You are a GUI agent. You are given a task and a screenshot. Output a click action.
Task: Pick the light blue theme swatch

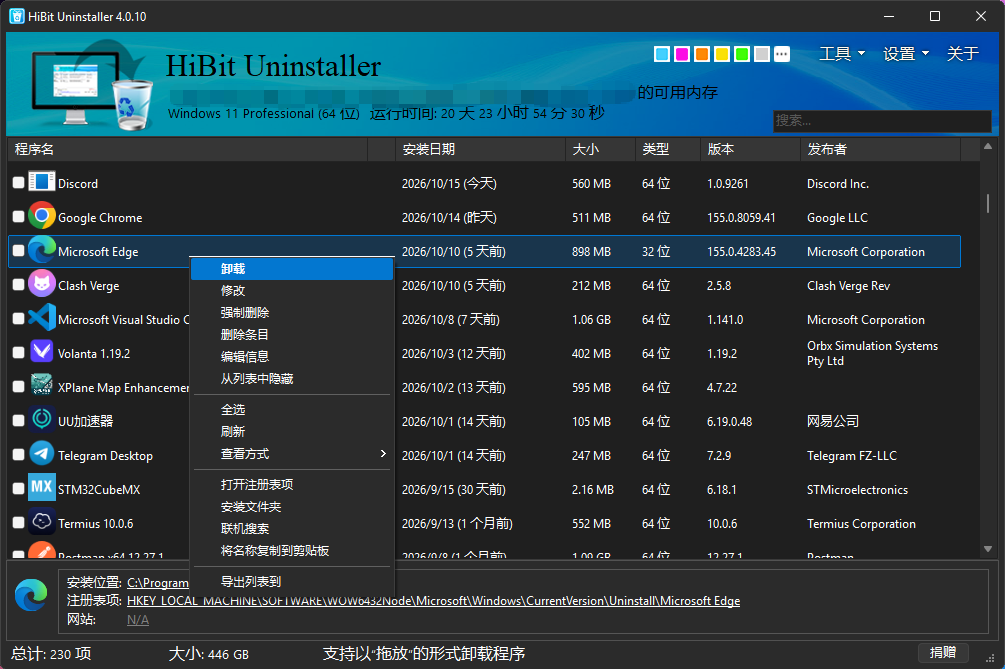[x=662, y=54]
